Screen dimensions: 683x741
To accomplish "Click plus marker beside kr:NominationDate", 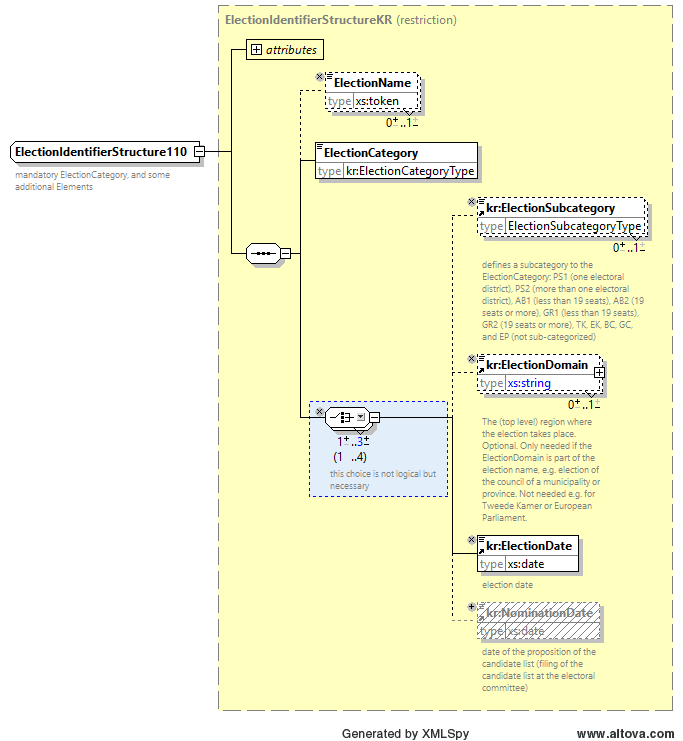I will 471,607.
